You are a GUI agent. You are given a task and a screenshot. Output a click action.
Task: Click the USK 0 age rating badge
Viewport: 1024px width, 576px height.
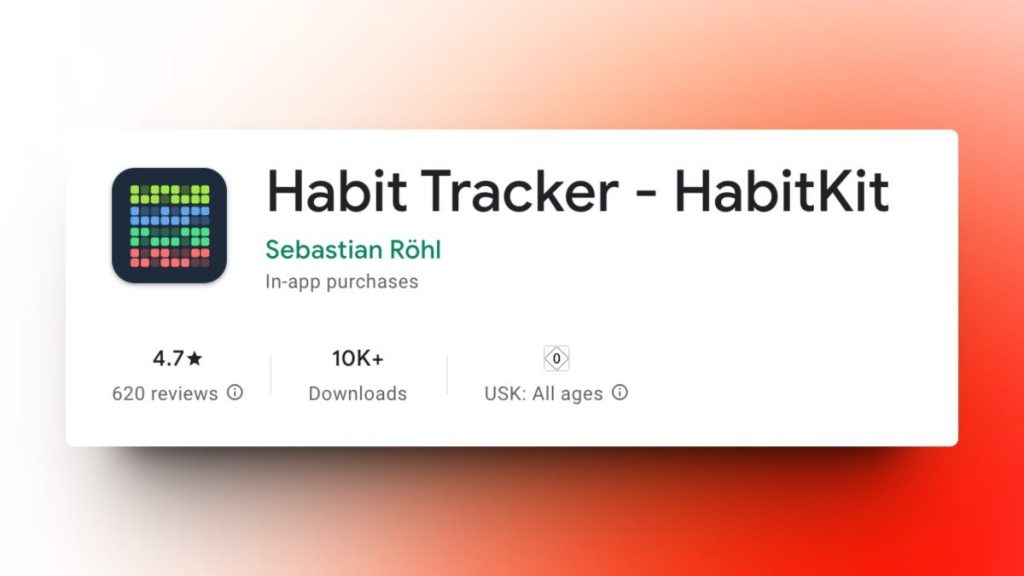click(556, 358)
